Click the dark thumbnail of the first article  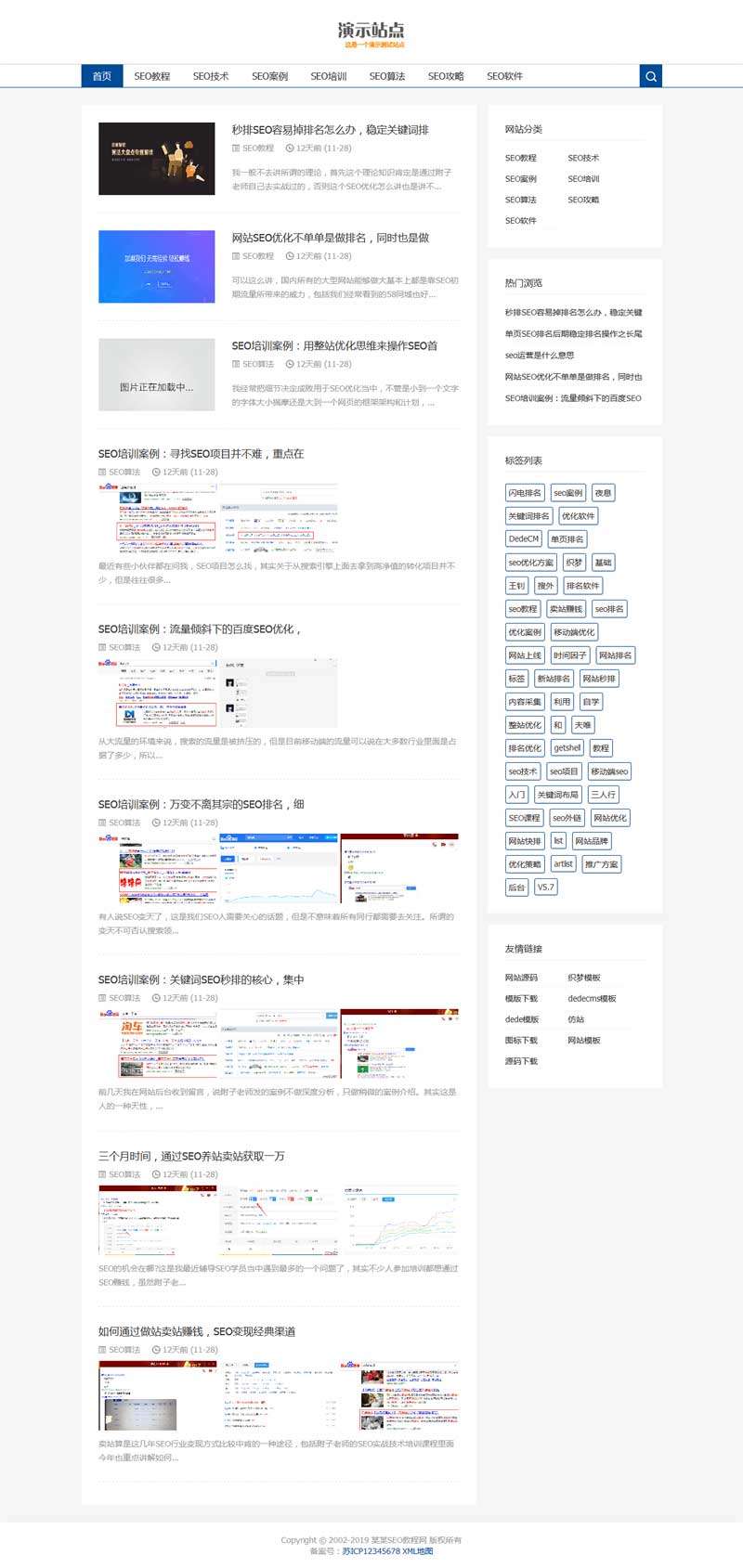pos(156,159)
